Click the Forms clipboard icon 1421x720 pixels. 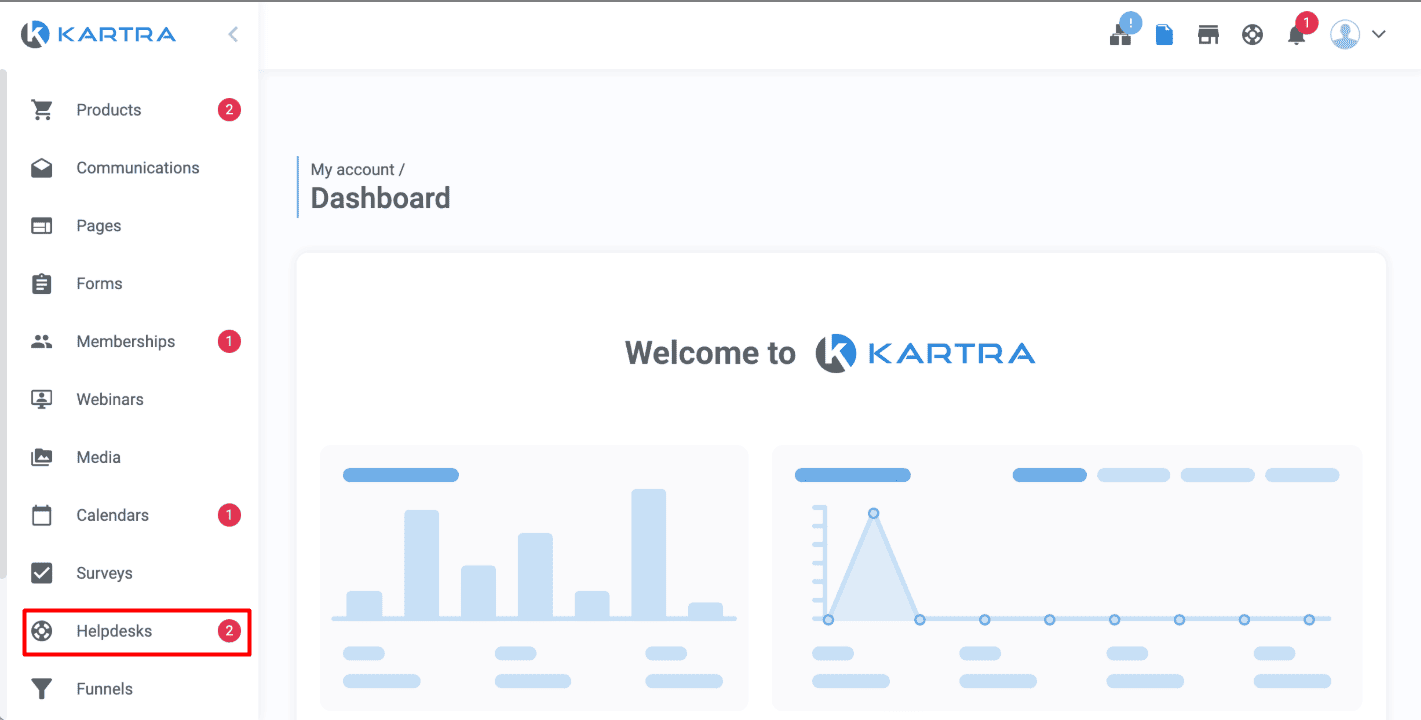tap(41, 284)
